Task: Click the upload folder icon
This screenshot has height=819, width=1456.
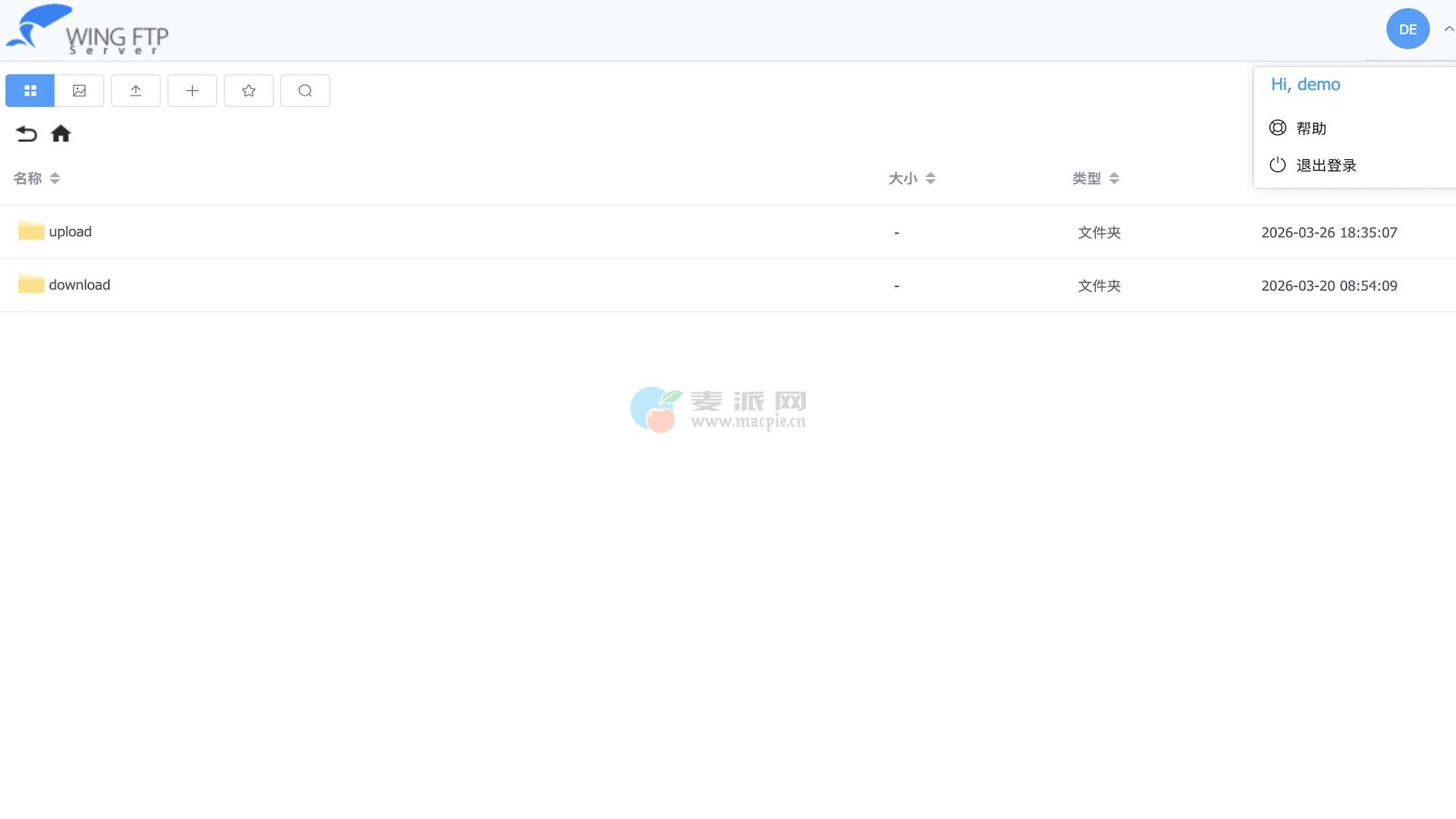Action: (x=31, y=231)
